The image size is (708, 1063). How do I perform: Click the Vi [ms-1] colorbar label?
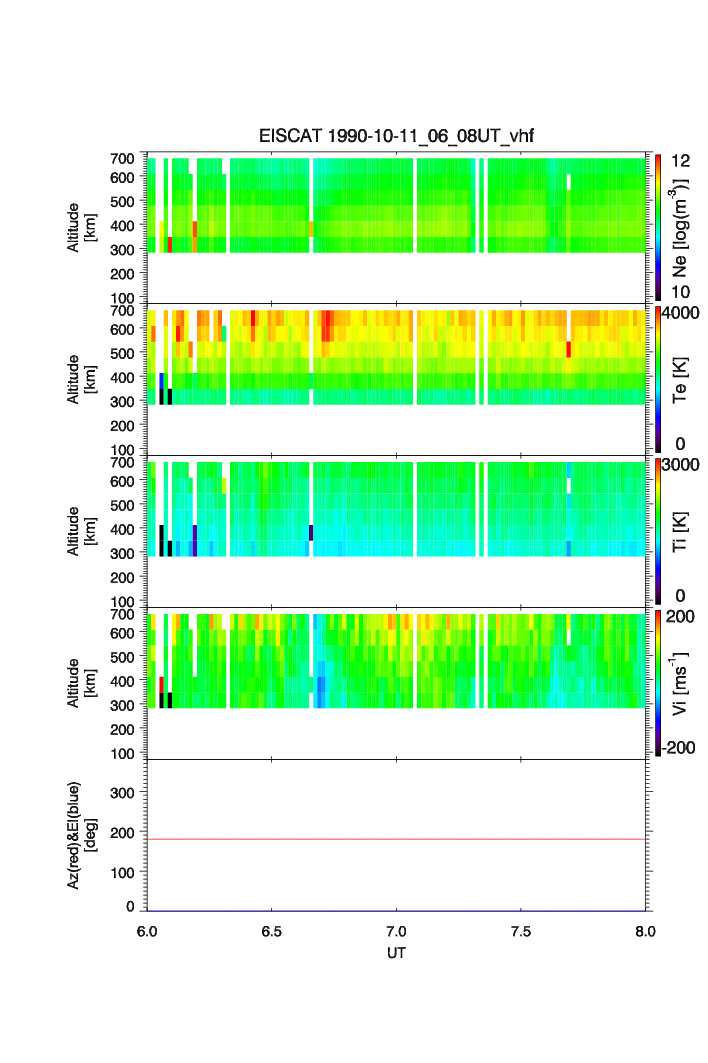(x=680, y=683)
